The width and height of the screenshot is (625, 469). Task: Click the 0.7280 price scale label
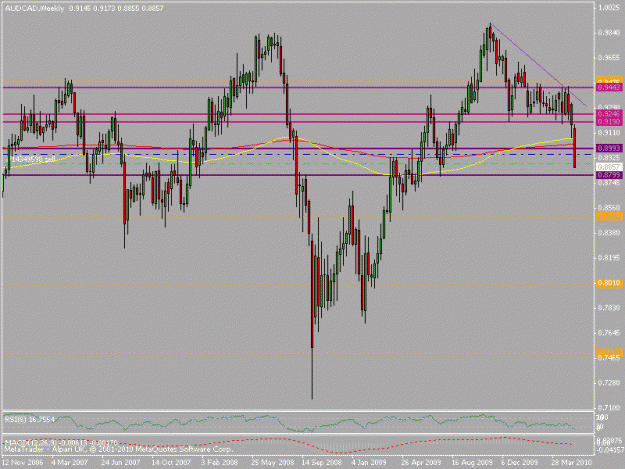609,383
